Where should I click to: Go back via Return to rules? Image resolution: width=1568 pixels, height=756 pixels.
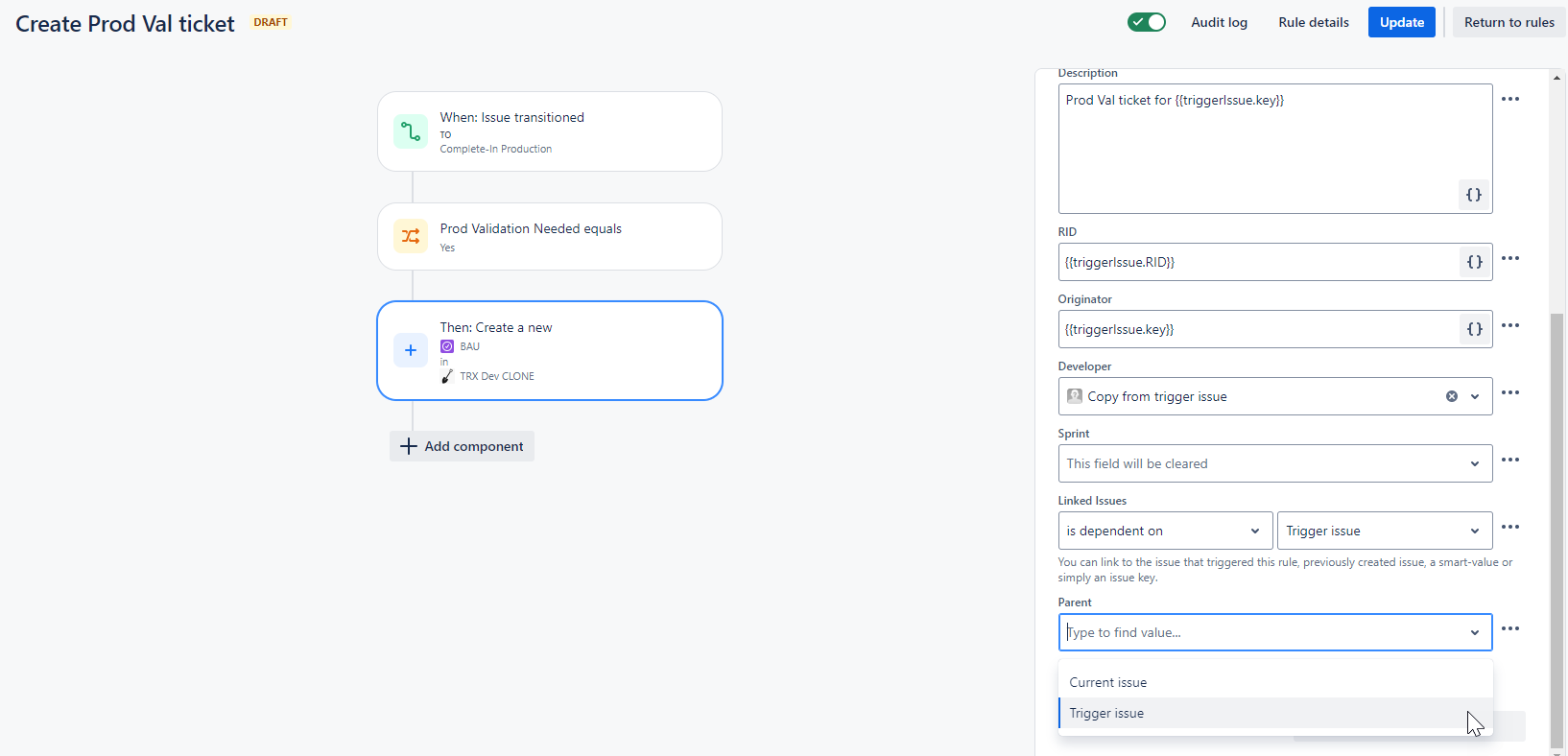point(1509,22)
